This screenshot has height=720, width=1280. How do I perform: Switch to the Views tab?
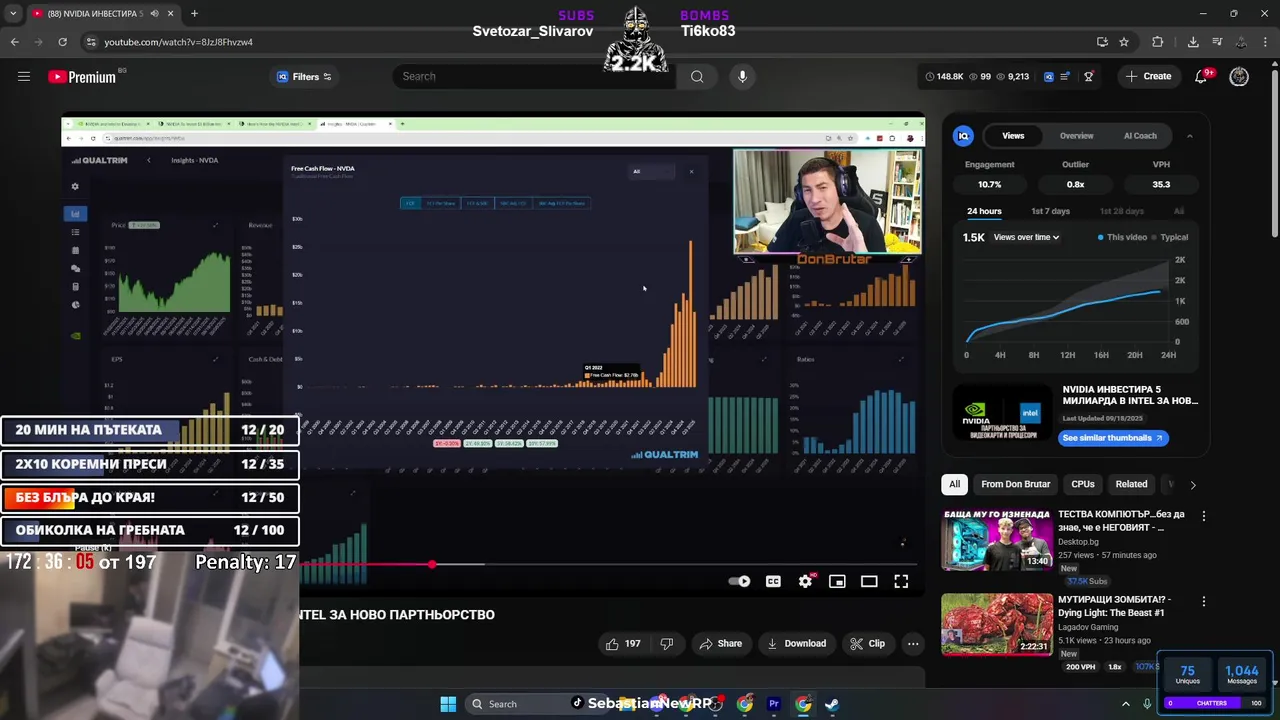[1013, 136]
